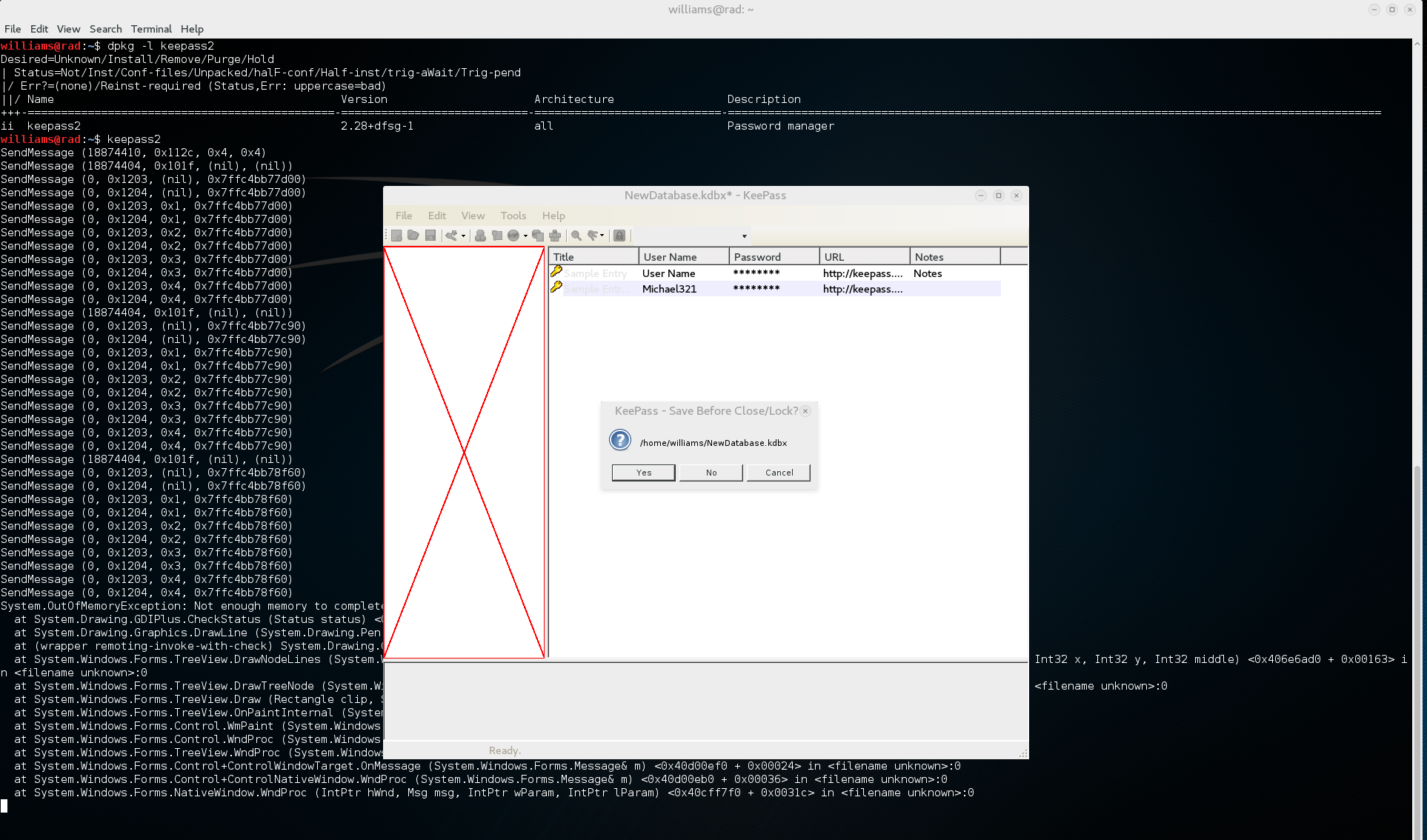
Task: Click scroll-up arrow of terminal scrollbar
Action: point(1418,44)
